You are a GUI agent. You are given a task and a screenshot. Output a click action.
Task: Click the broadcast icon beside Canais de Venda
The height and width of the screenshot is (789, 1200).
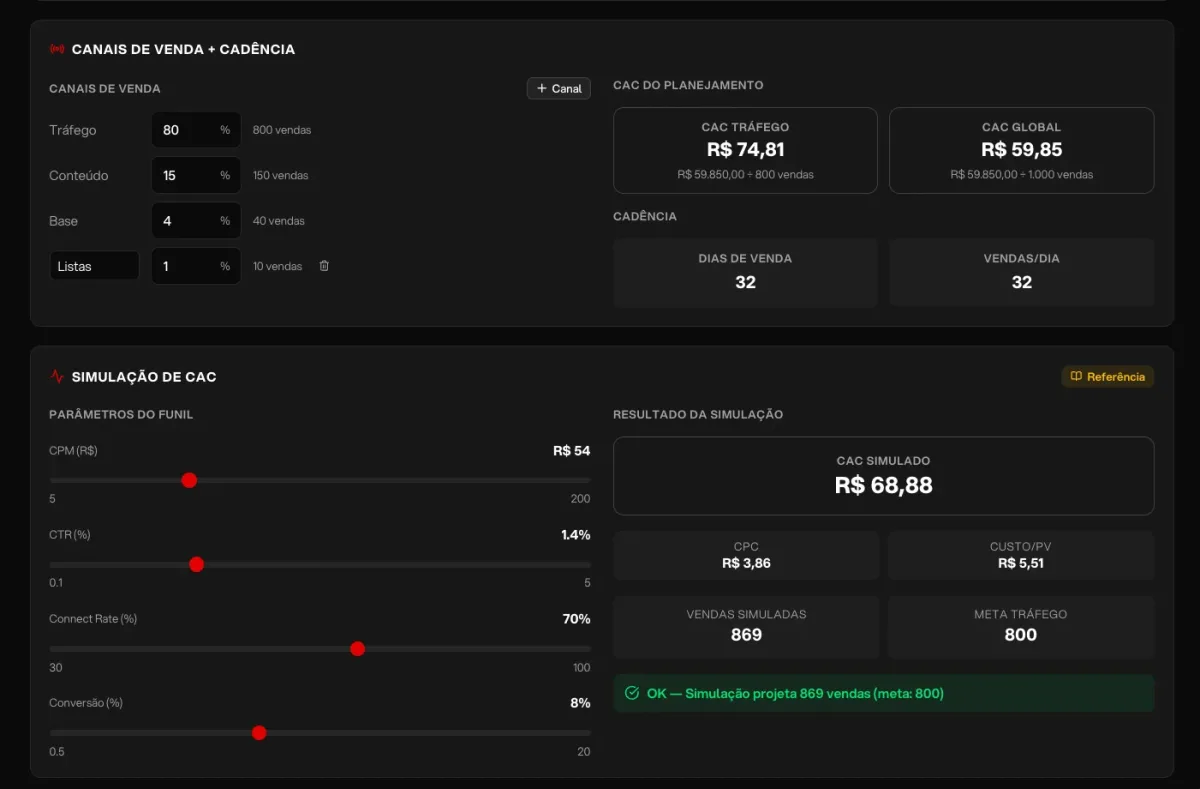(57, 49)
